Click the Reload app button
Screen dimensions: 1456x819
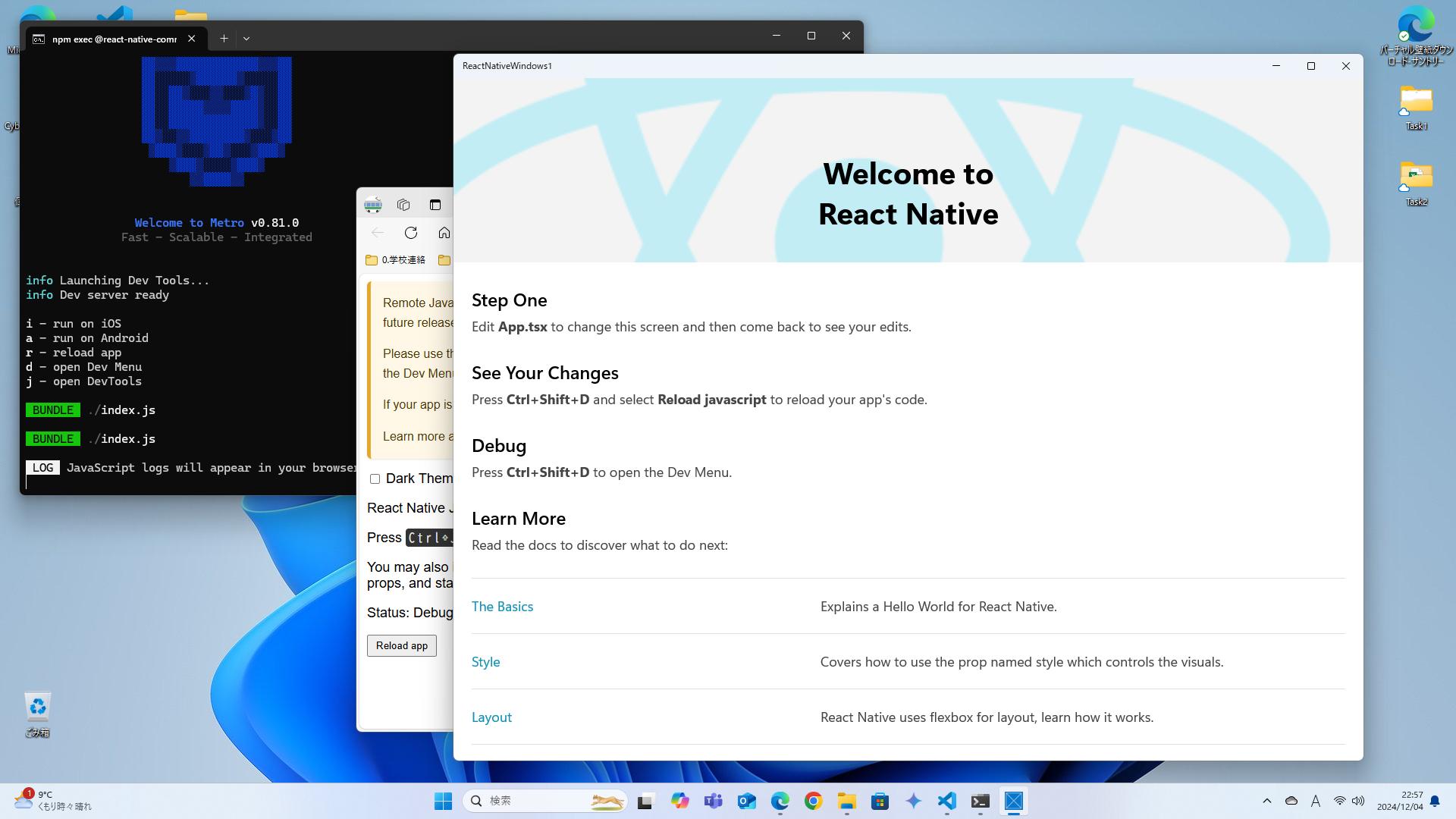pyautogui.click(x=401, y=645)
